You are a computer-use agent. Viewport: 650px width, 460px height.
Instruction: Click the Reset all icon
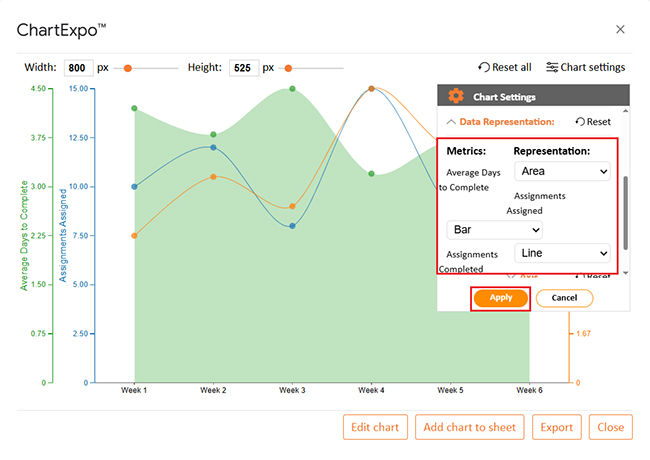[x=485, y=67]
